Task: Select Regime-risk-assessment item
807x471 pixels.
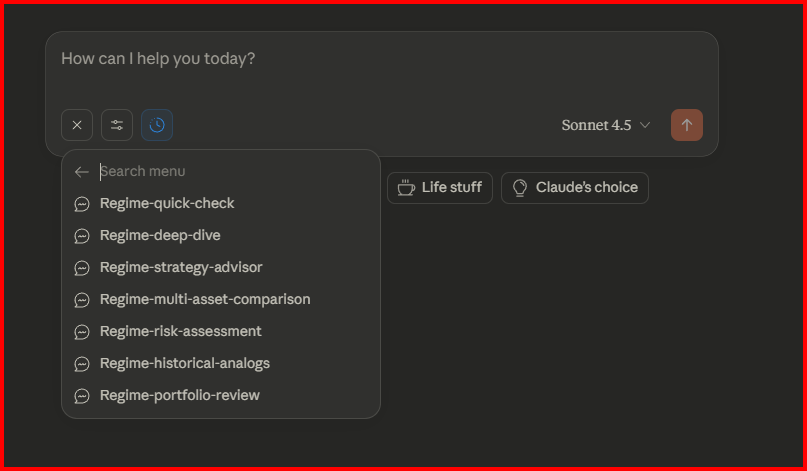Action: pyautogui.click(x=180, y=331)
